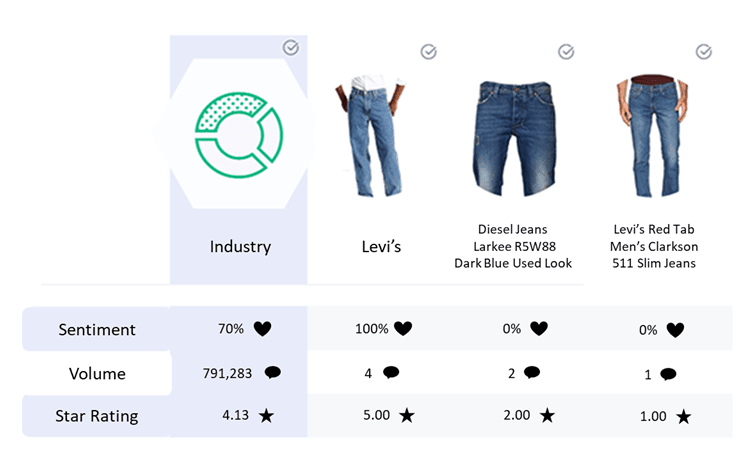The height and width of the screenshot is (463, 755).
Task: Click the star icon next to 5.00
Action: [407, 415]
